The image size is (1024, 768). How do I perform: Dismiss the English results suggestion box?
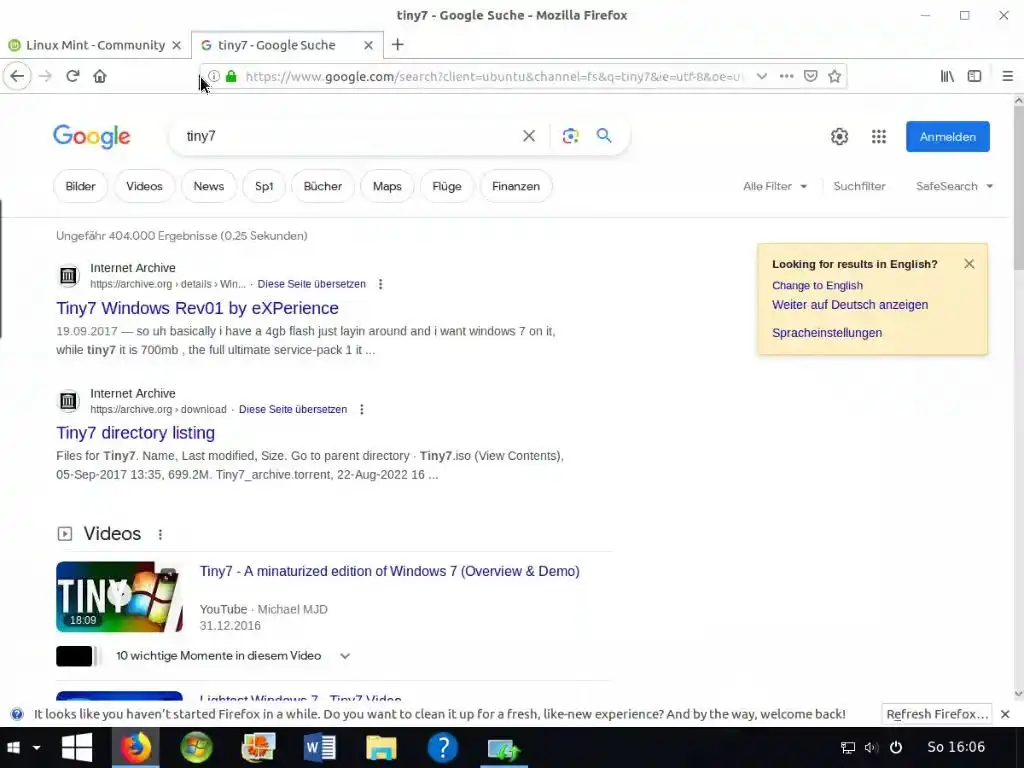[969, 264]
